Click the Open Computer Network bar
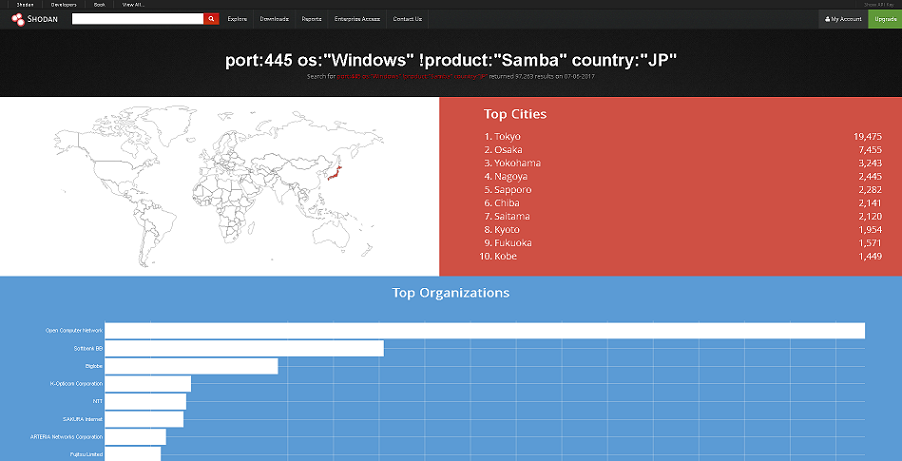This screenshot has width=902, height=461. click(485, 331)
